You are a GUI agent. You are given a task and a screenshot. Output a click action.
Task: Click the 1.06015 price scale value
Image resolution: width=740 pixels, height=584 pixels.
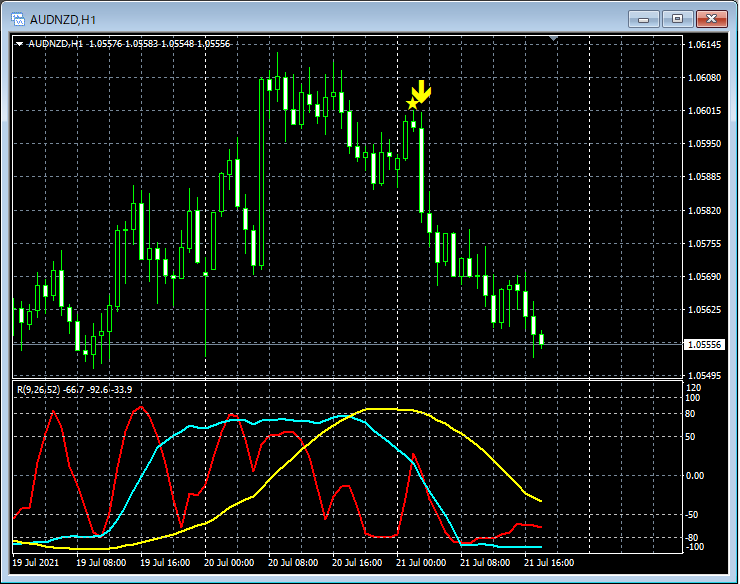(705, 110)
